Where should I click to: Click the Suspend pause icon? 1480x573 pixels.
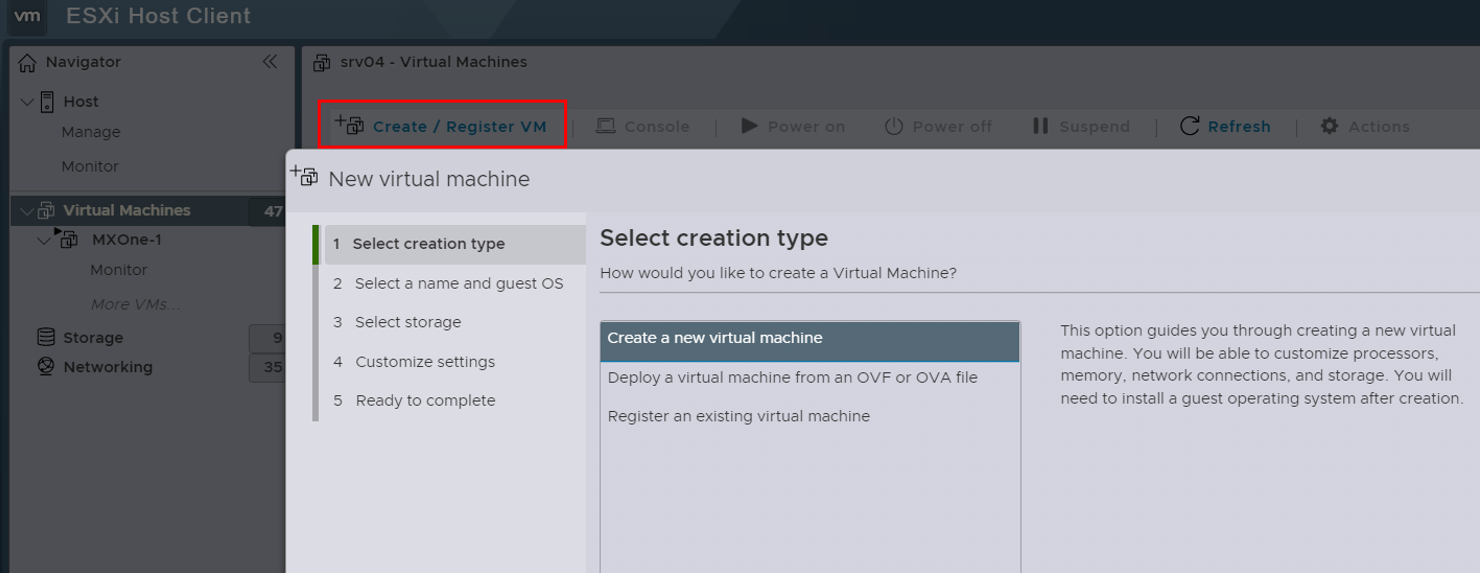pyautogui.click(x=1040, y=126)
